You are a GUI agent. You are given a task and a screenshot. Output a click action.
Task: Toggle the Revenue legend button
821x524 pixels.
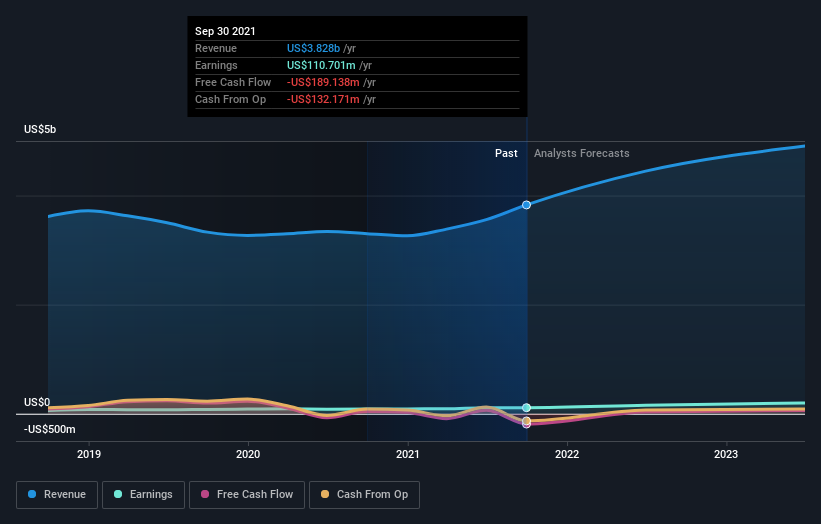57,495
